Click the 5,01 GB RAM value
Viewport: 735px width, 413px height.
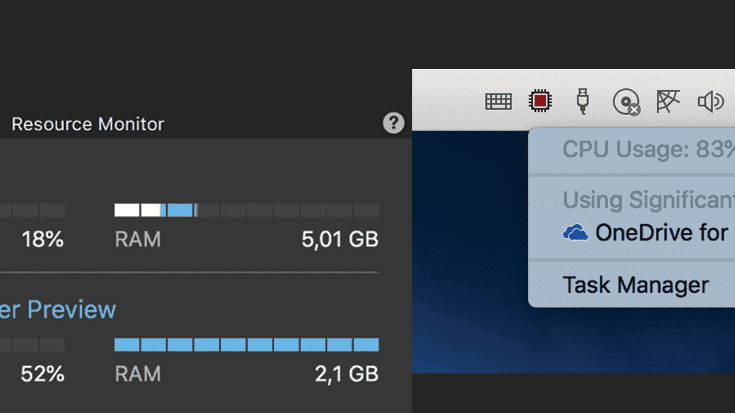click(x=339, y=240)
